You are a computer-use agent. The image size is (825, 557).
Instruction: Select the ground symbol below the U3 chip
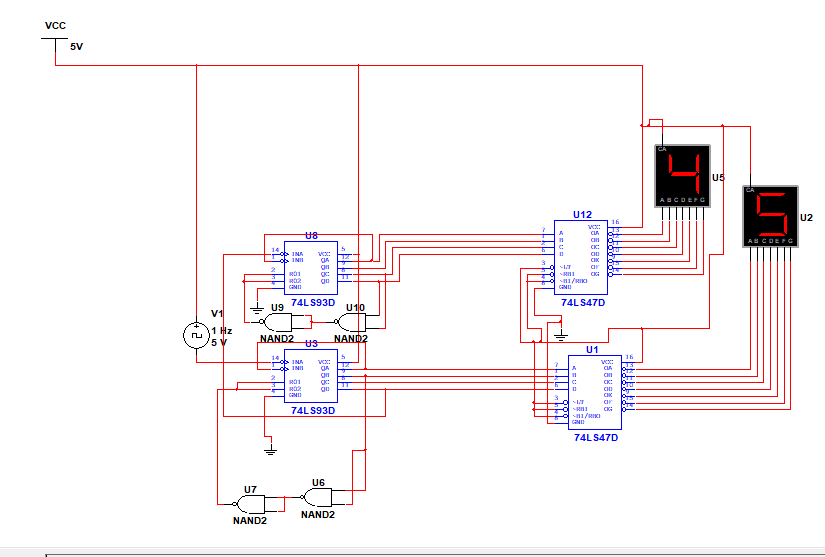tap(270, 449)
